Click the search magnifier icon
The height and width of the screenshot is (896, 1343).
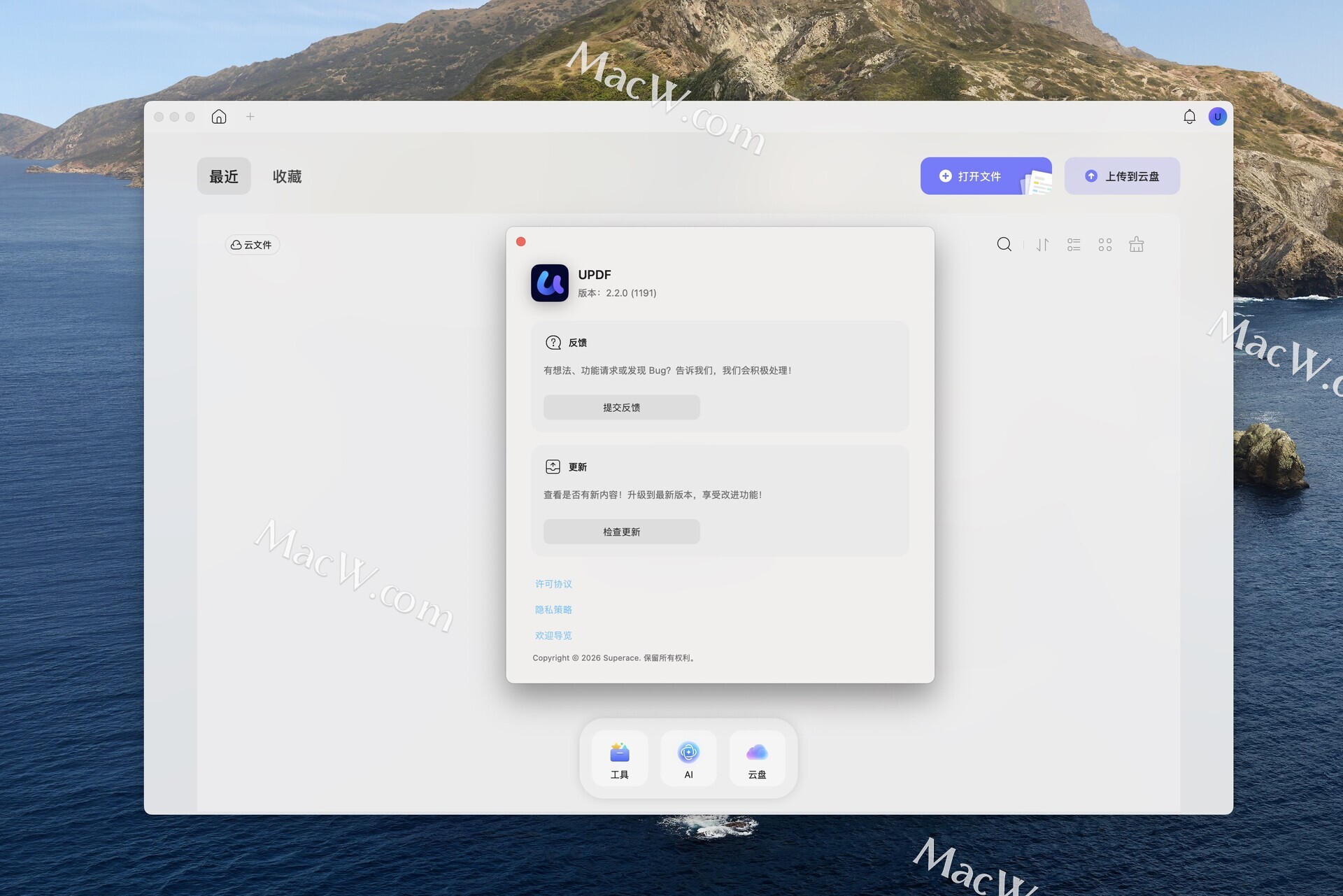coord(1004,244)
